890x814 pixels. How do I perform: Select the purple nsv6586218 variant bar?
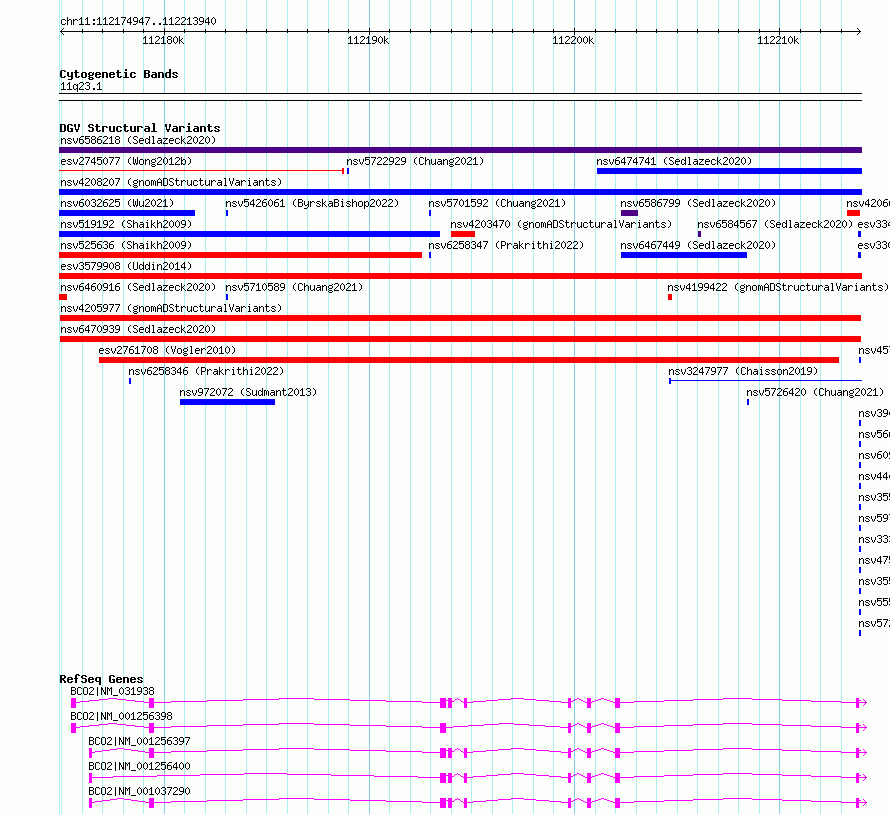pyautogui.click(x=460, y=150)
